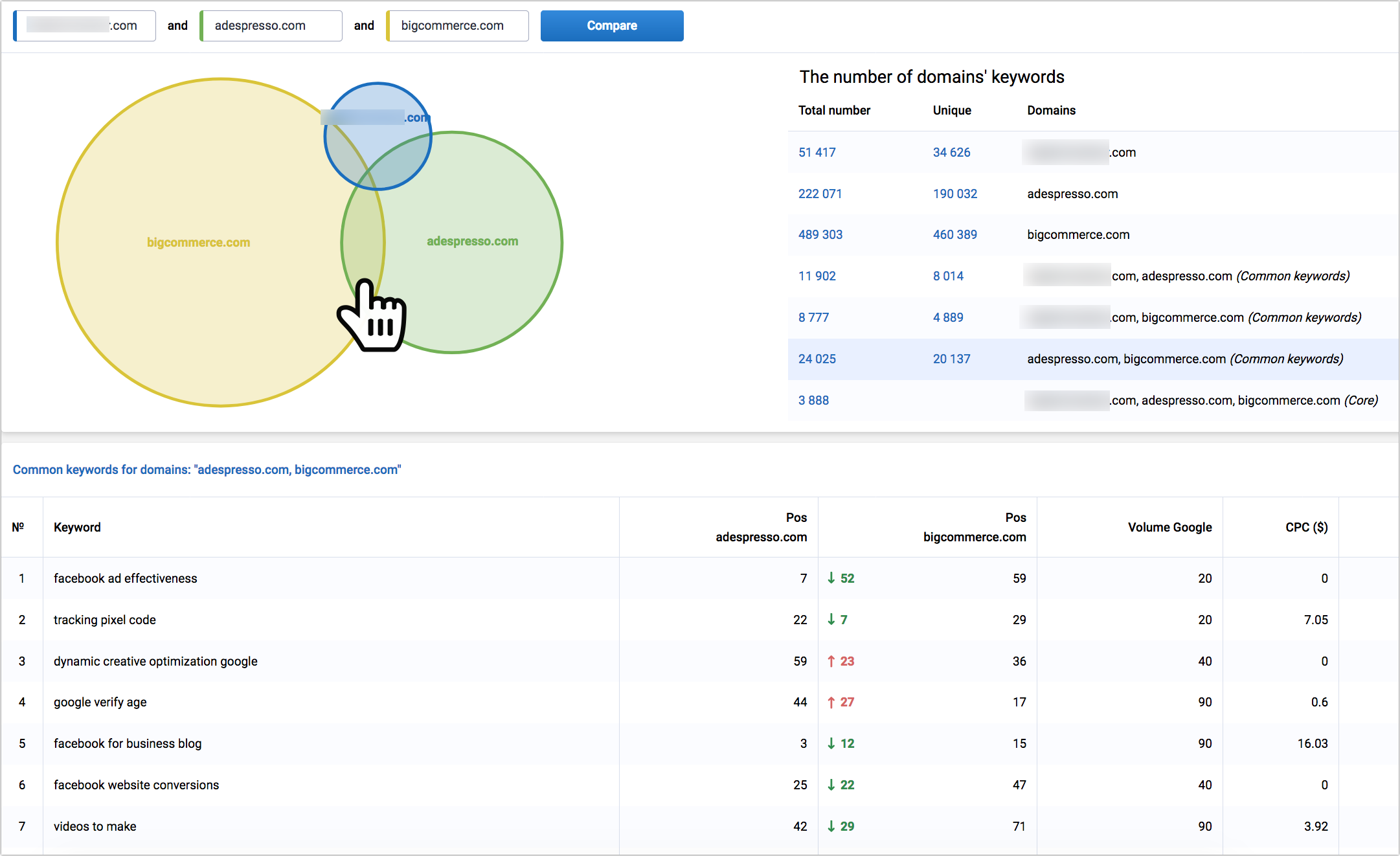The image size is (1400, 856).
Task: Click the adespresso.com input field
Action: coord(271,25)
